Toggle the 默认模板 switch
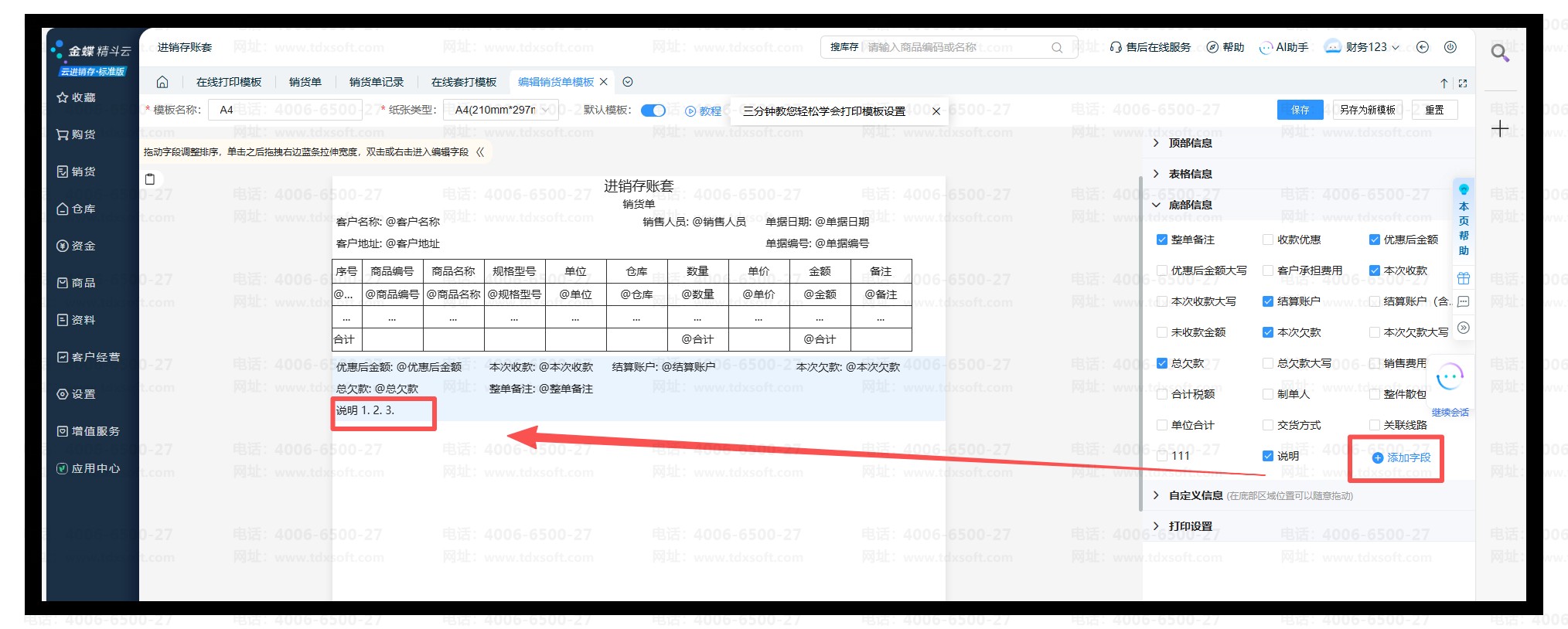This screenshot has width=1568, height=629. coord(653,110)
